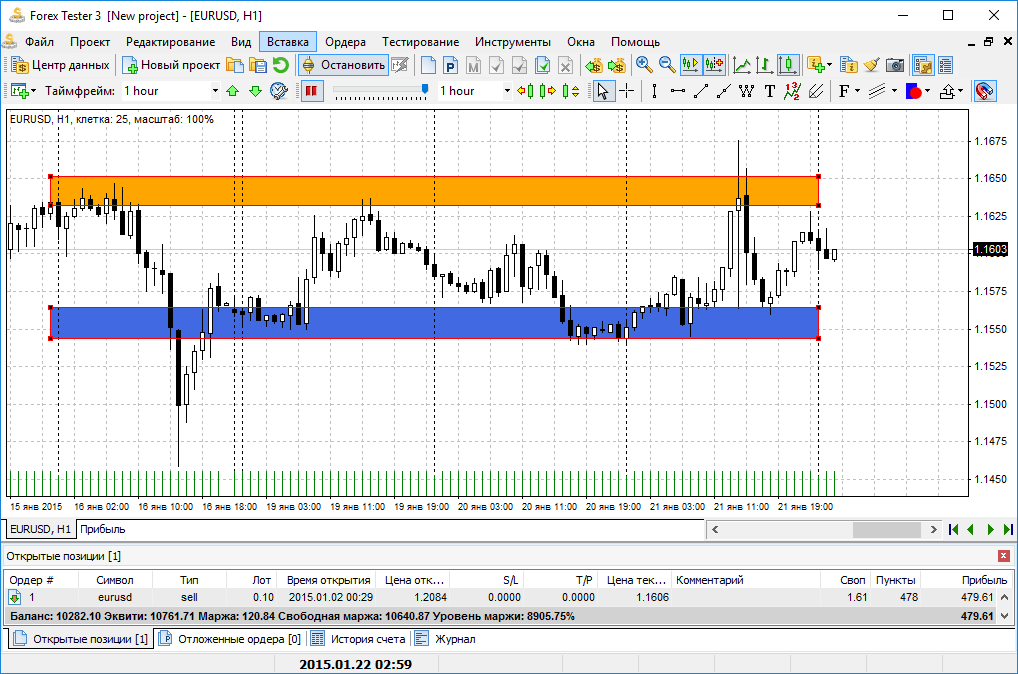Switch to the История счета tab
The image size is (1018, 674).
click(x=358, y=639)
